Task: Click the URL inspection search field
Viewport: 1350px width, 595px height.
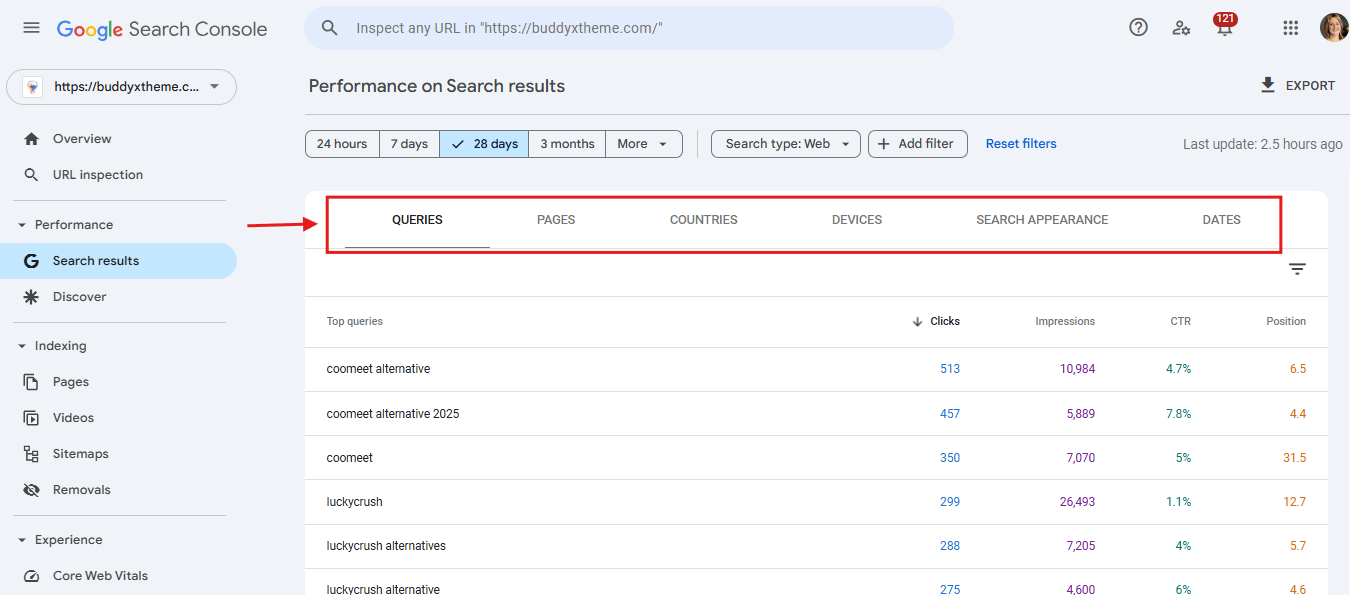Action: click(640, 28)
